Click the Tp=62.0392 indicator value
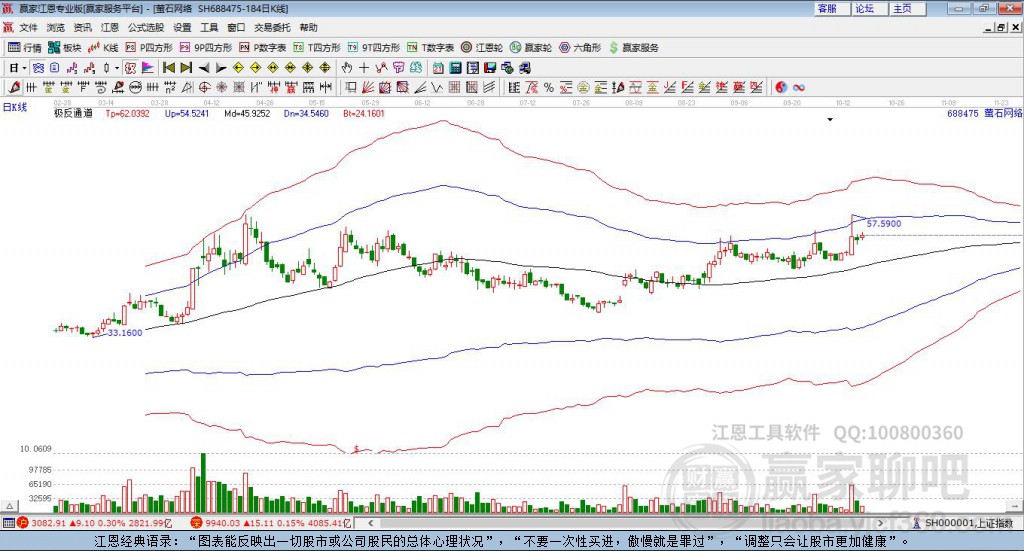Viewport: 1024px width, 551px height. tap(127, 113)
